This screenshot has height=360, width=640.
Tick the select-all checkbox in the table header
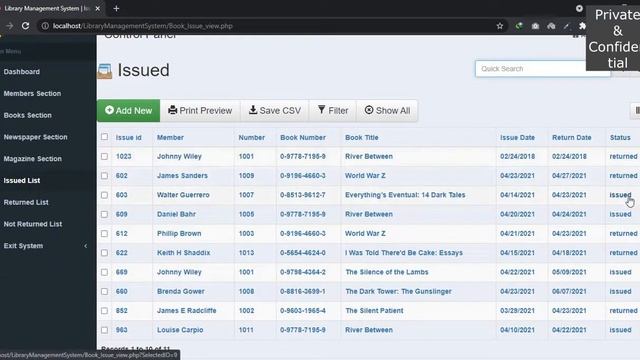pyautogui.click(x=104, y=137)
